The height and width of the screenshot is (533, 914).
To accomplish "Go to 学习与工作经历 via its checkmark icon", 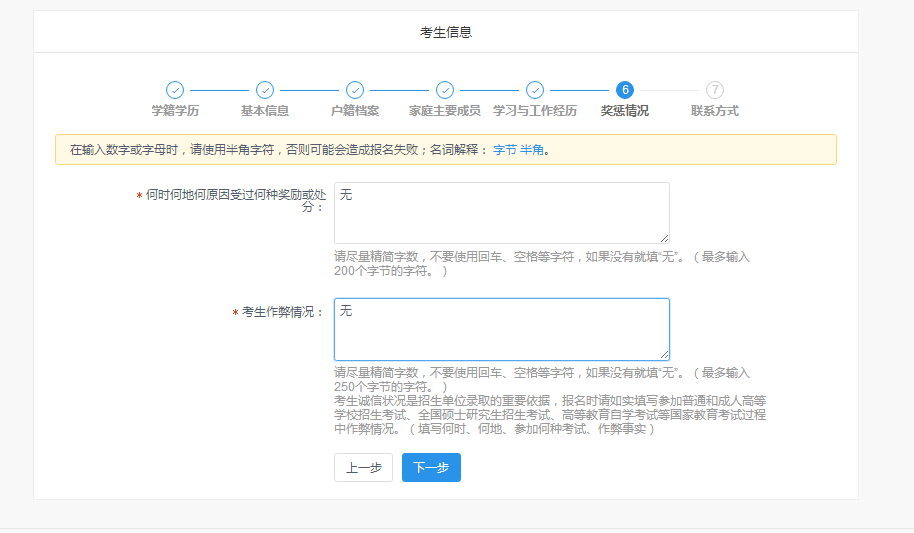I will 535,90.
